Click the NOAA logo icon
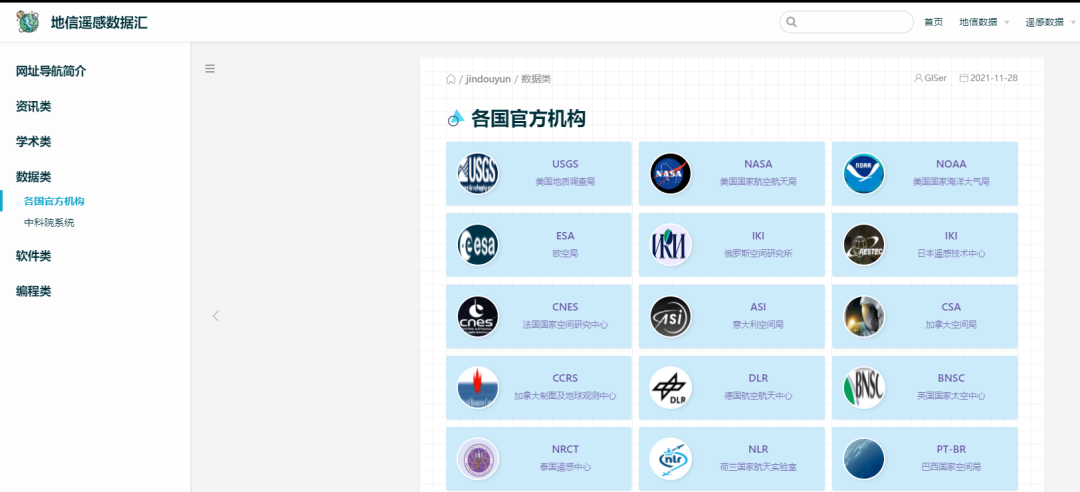Viewport: 1080px width, 492px height. click(x=864, y=173)
